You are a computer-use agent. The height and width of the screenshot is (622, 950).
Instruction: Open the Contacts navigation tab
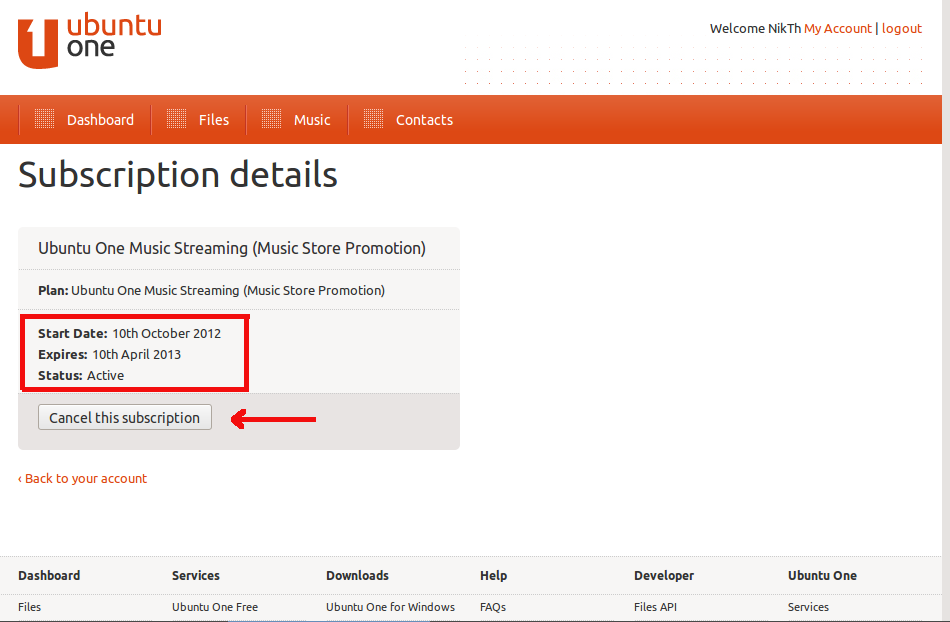424,120
